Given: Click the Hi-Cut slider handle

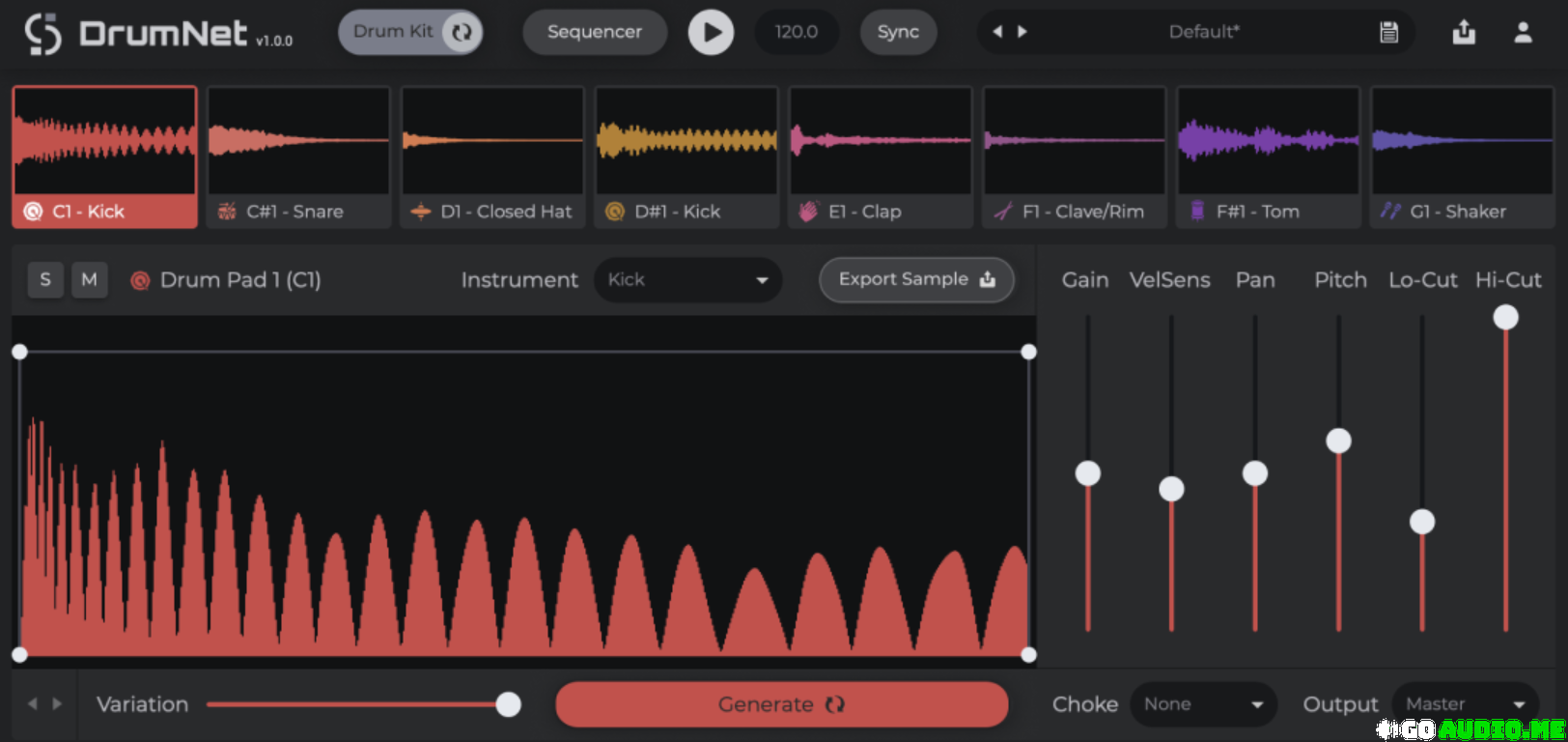Looking at the screenshot, I should pyautogui.click(x=1505, y=317).
